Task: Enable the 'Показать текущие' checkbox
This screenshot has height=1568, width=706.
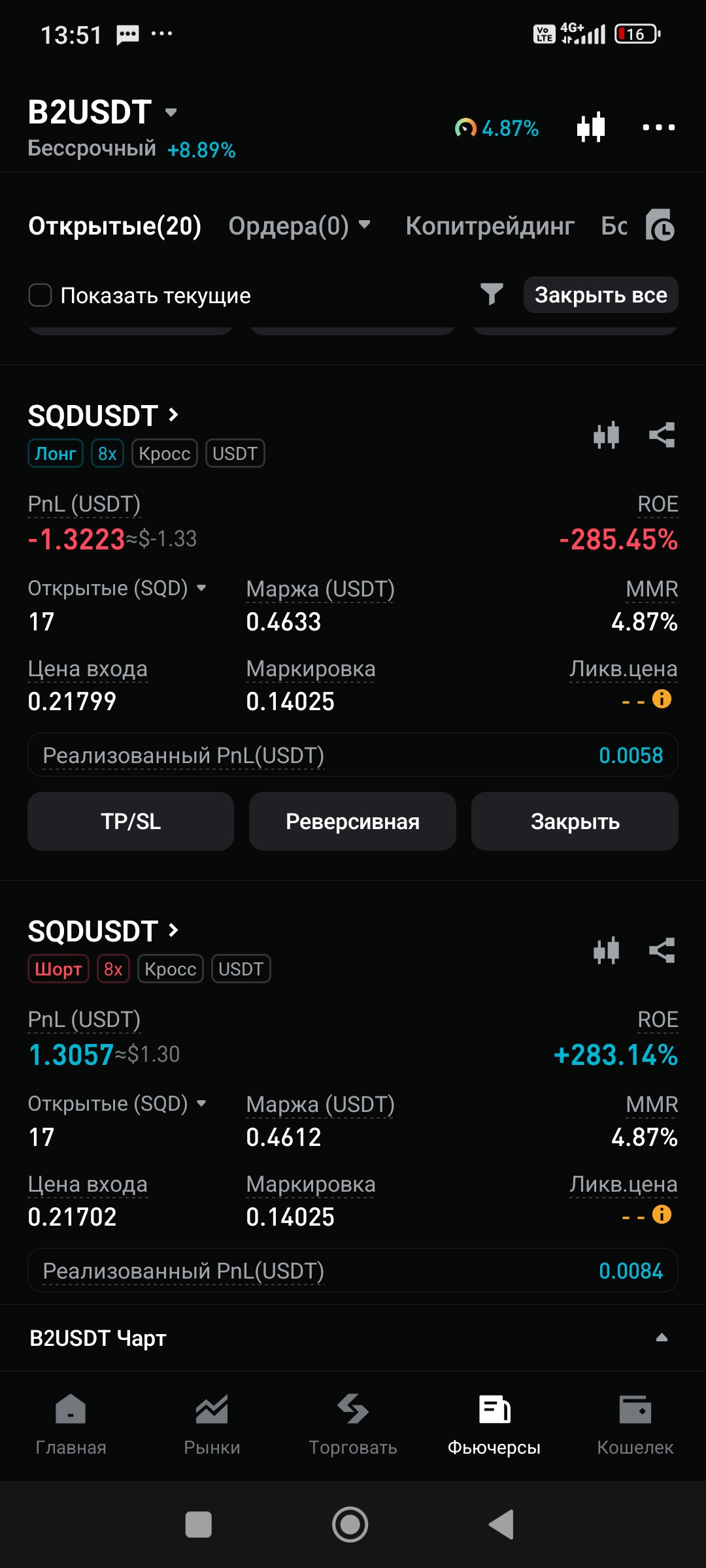Action: [x=41, y=295]
